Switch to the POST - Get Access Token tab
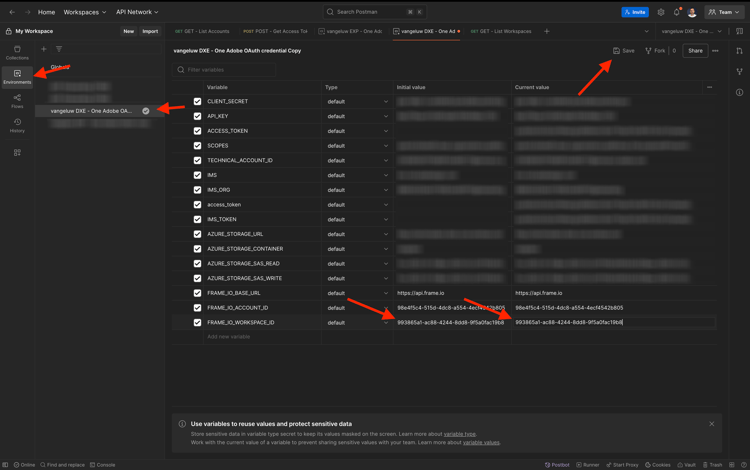Screen dimensions: 750x470 (275, 31)
